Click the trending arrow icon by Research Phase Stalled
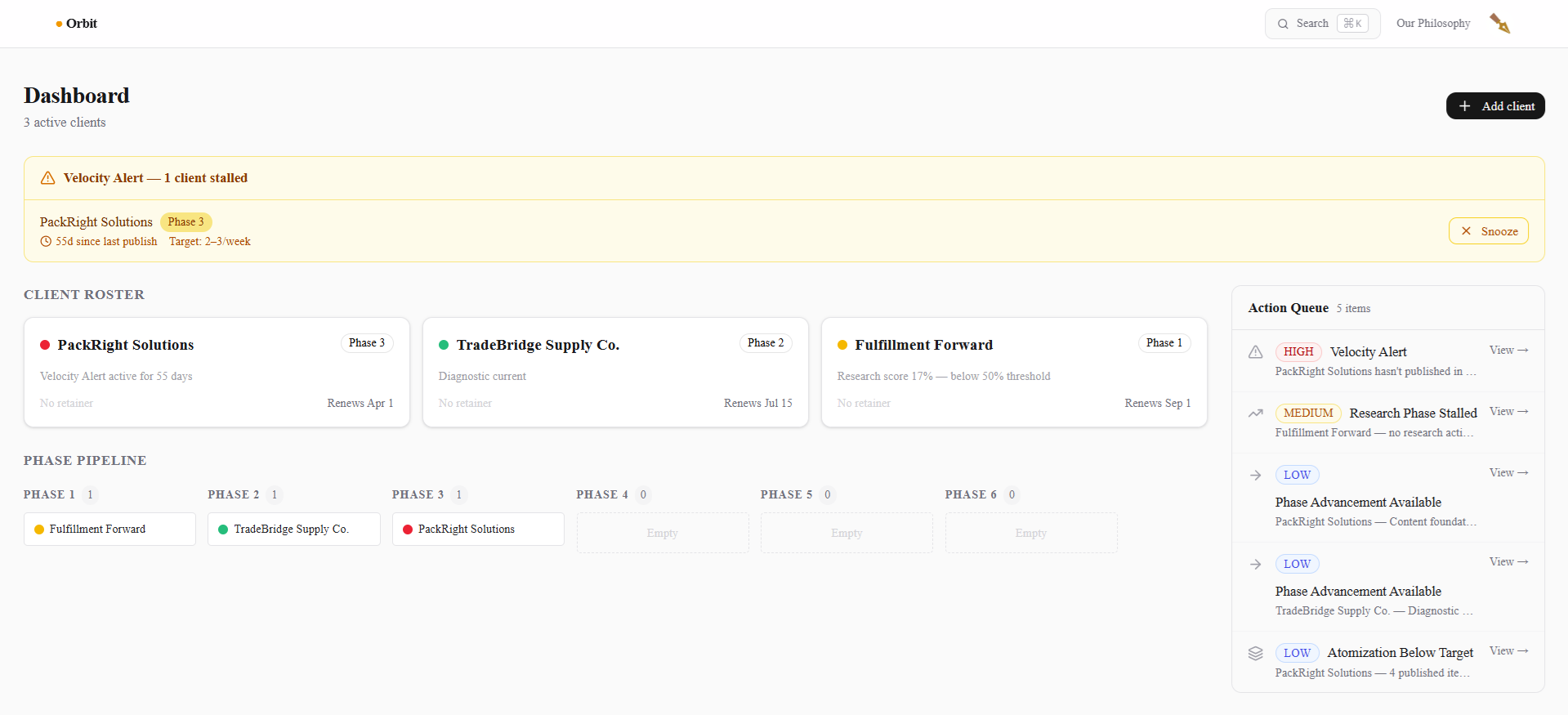Viewport: 1568px width, 715px height. [x=1256, y=413]
